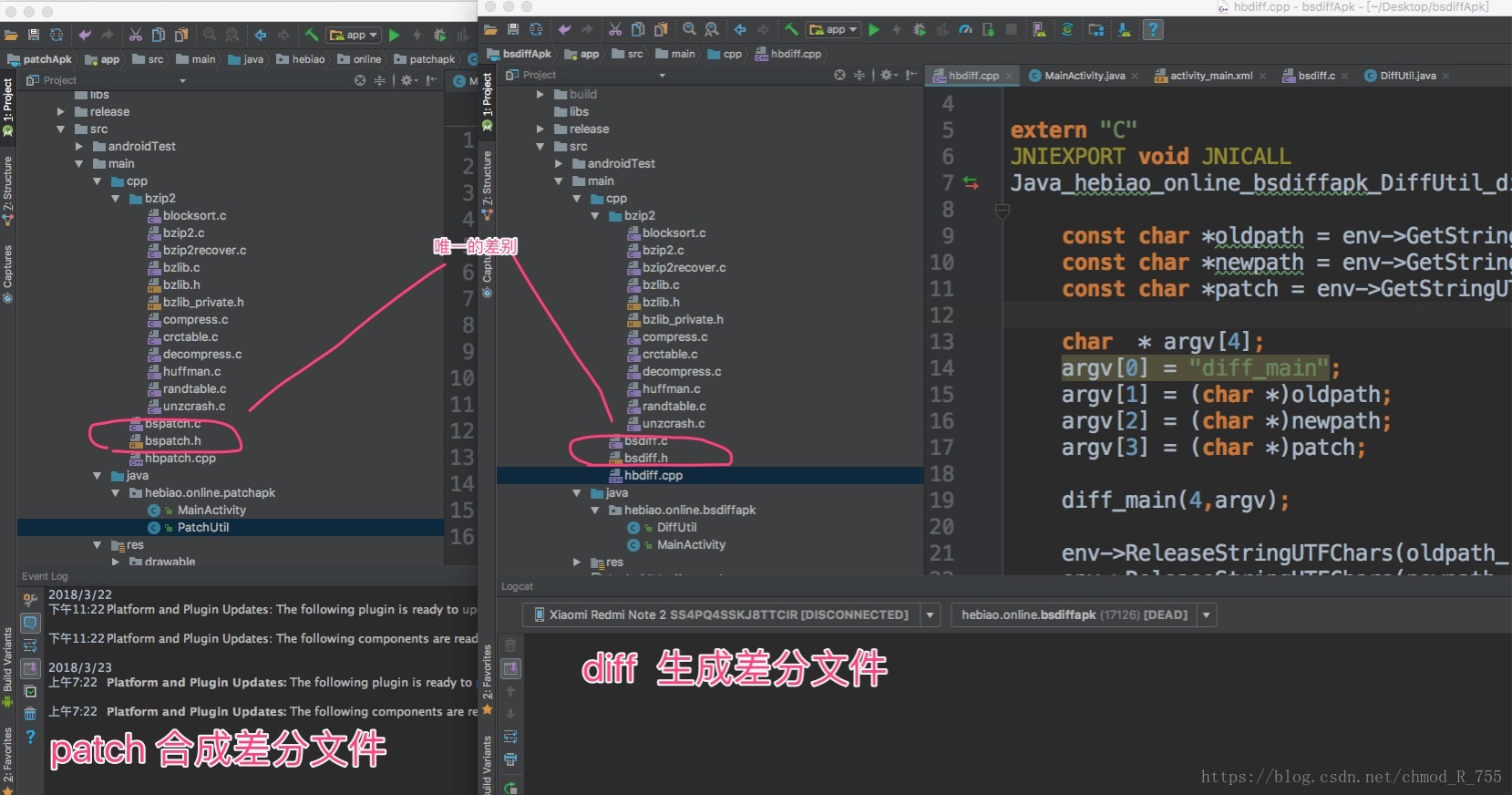The width and height of the screenshot is (1512, 795).
Task: Click Cut scissors icon in bsdiffApk toolbar
Action: (x=615, y=30)
